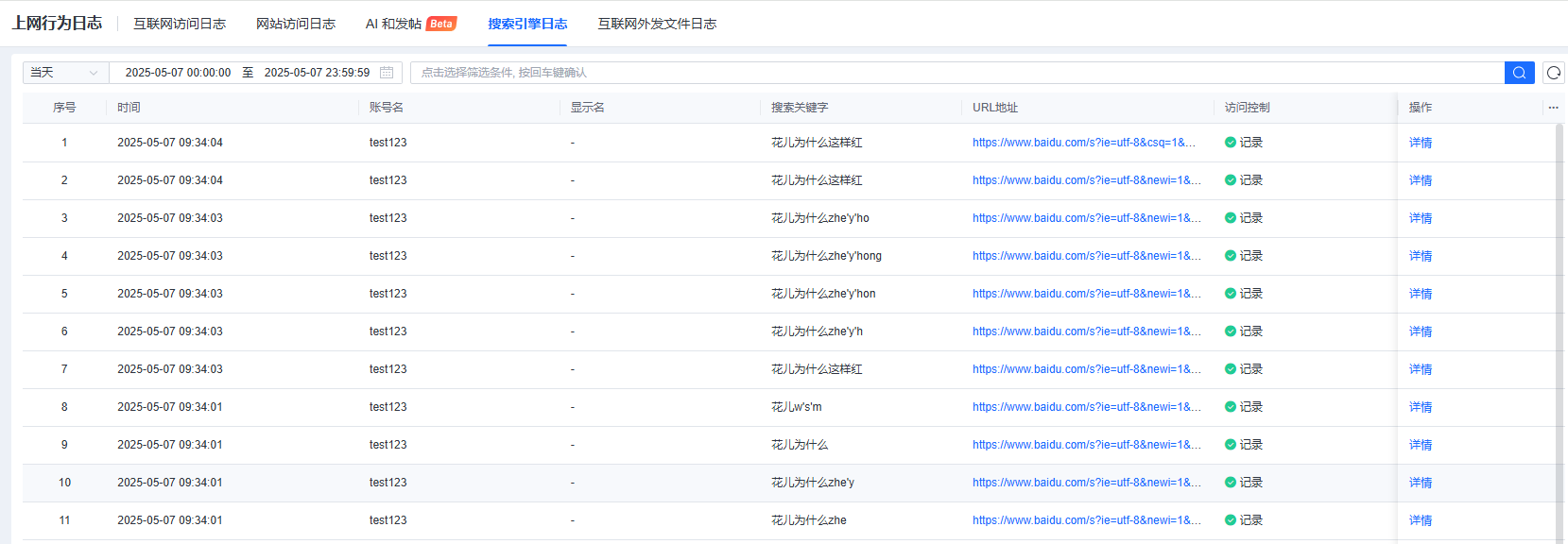The width and height of the screenshot is (1568, 544).
Task: Open the Baidu URL containing csq=1 in row 1
Action: (1084, 143)
